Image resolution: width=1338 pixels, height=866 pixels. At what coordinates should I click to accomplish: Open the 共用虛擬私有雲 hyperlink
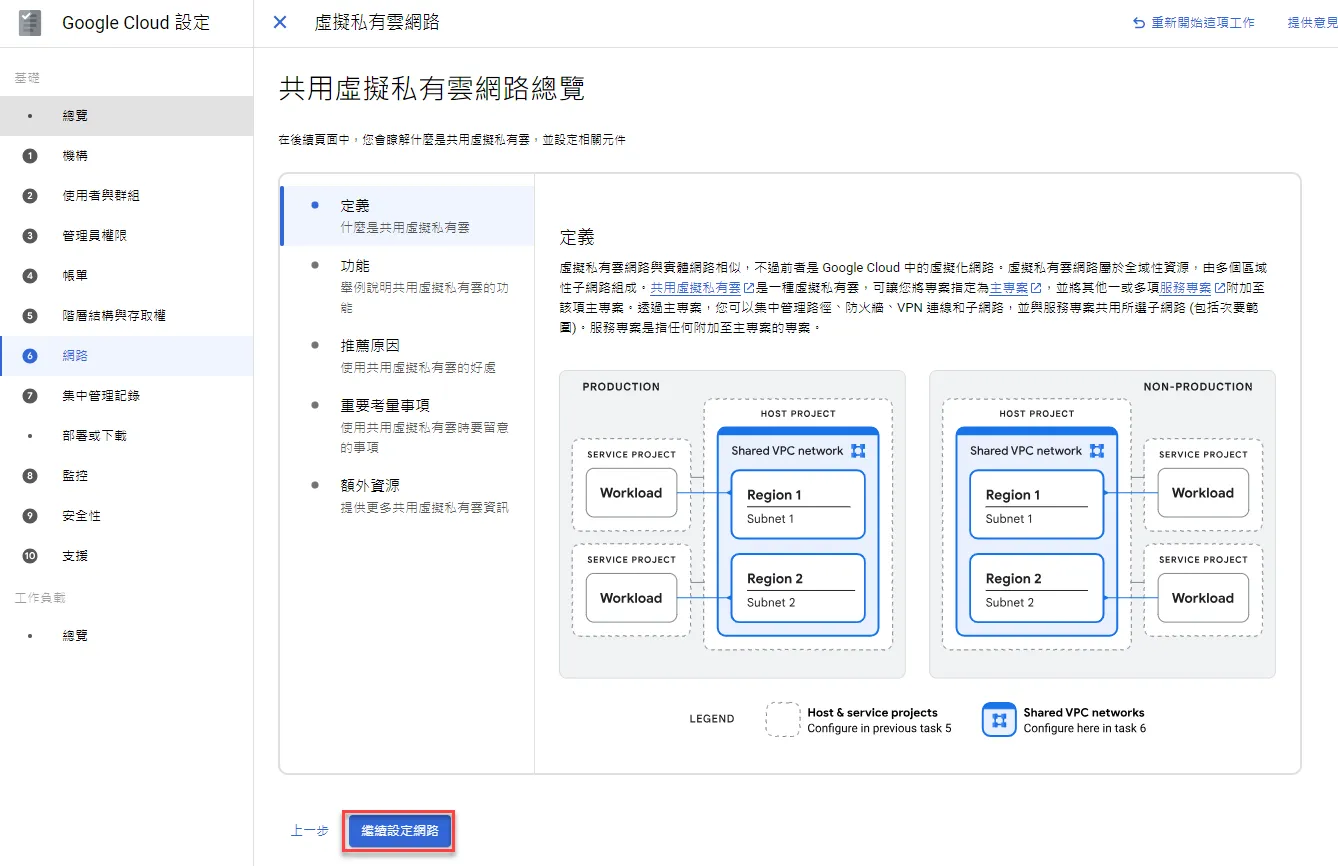(696, 288)
